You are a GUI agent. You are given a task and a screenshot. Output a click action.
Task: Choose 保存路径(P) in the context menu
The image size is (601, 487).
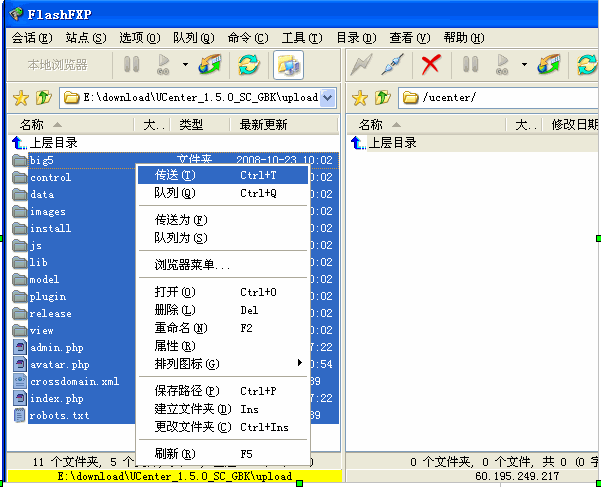223,391
